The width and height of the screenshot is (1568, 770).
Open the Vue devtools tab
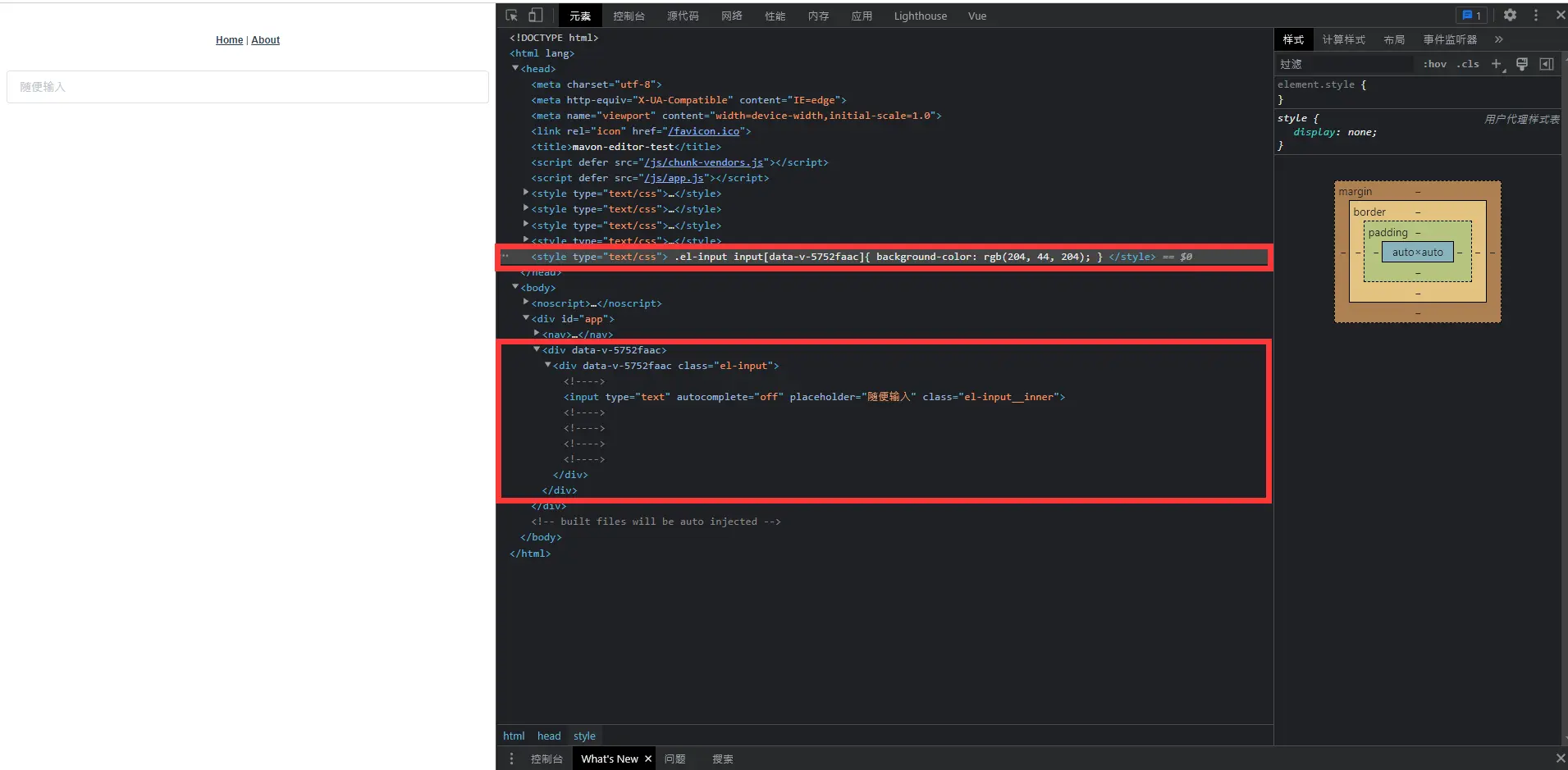point(976,16)
